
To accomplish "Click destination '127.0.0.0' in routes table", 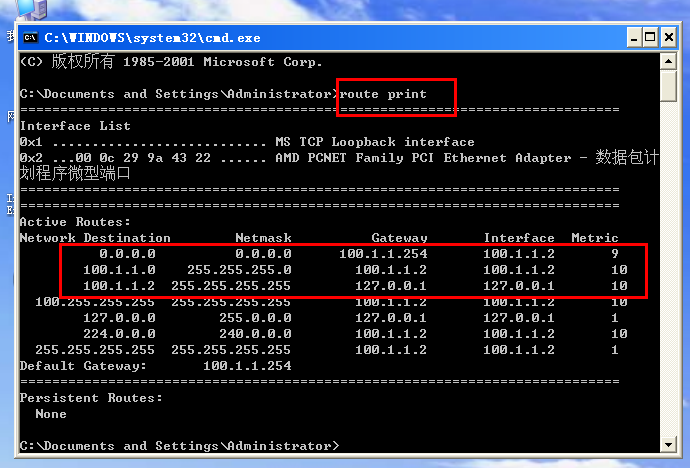I will pos(119,318).
